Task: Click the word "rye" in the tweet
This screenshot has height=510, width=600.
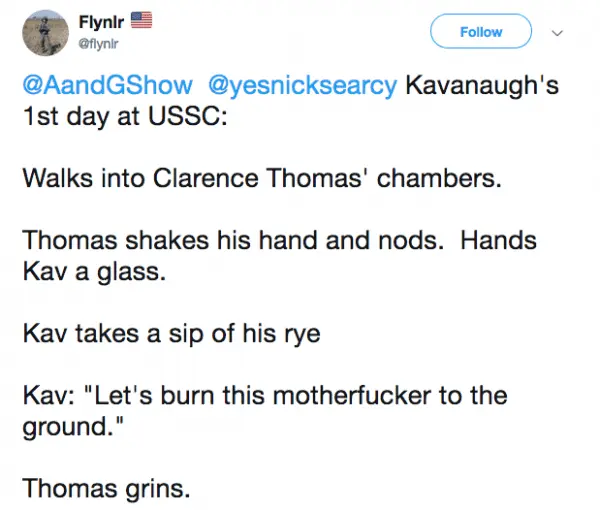Action: click(x=299, y=333)
